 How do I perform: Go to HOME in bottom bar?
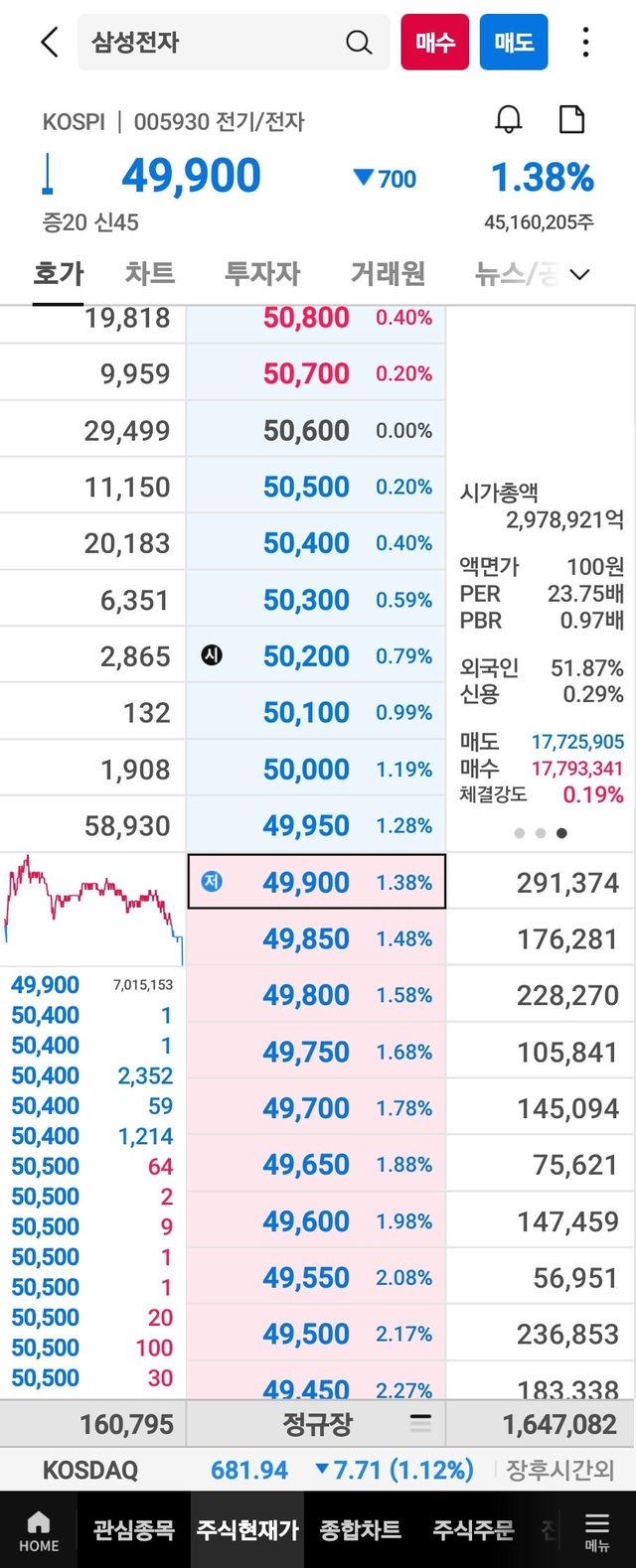(x=39, y=1530)
